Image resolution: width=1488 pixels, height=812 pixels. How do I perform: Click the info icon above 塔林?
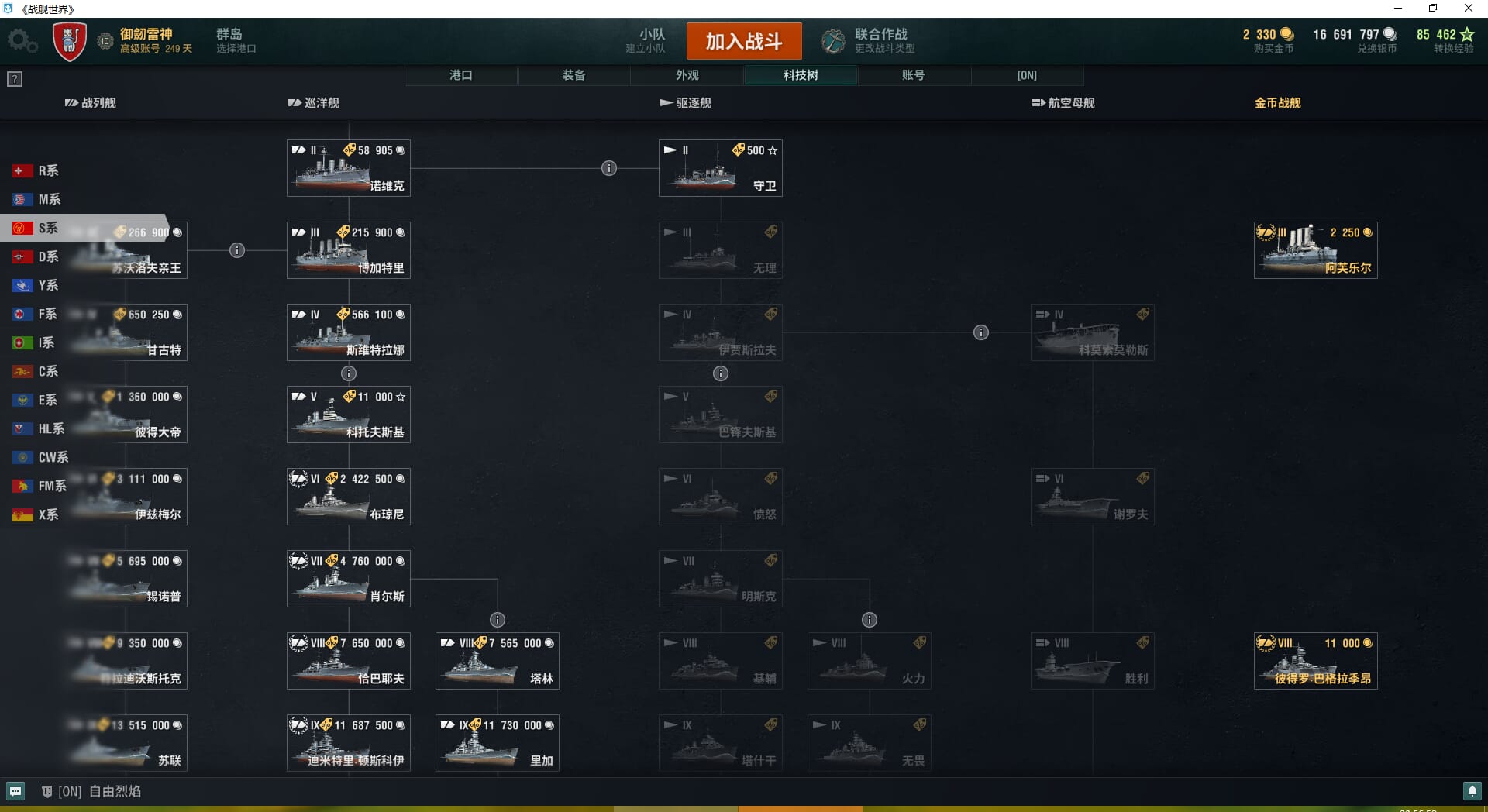[x=498, y=620]
